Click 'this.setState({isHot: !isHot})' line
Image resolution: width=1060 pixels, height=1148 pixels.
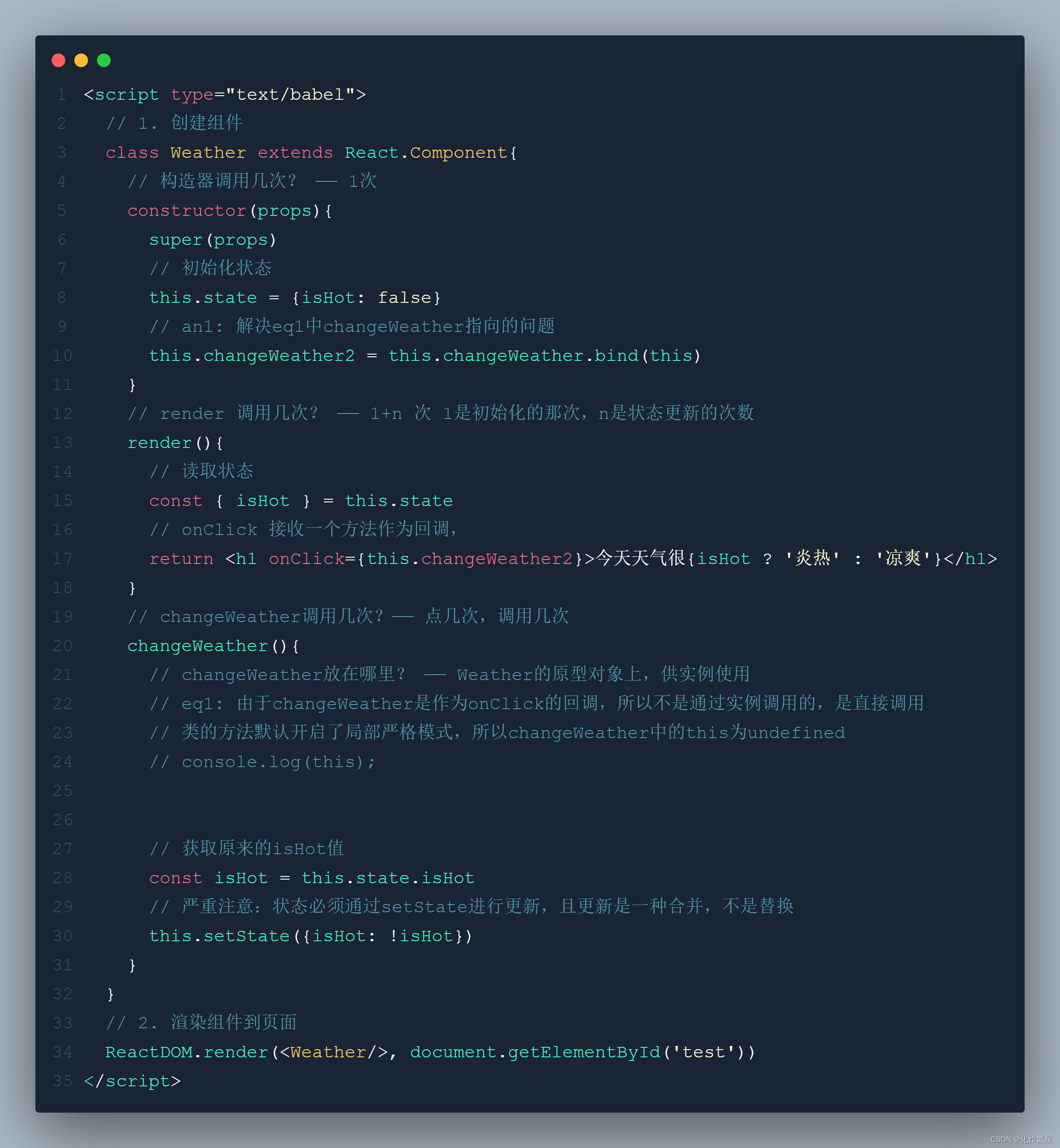point(310,936)
